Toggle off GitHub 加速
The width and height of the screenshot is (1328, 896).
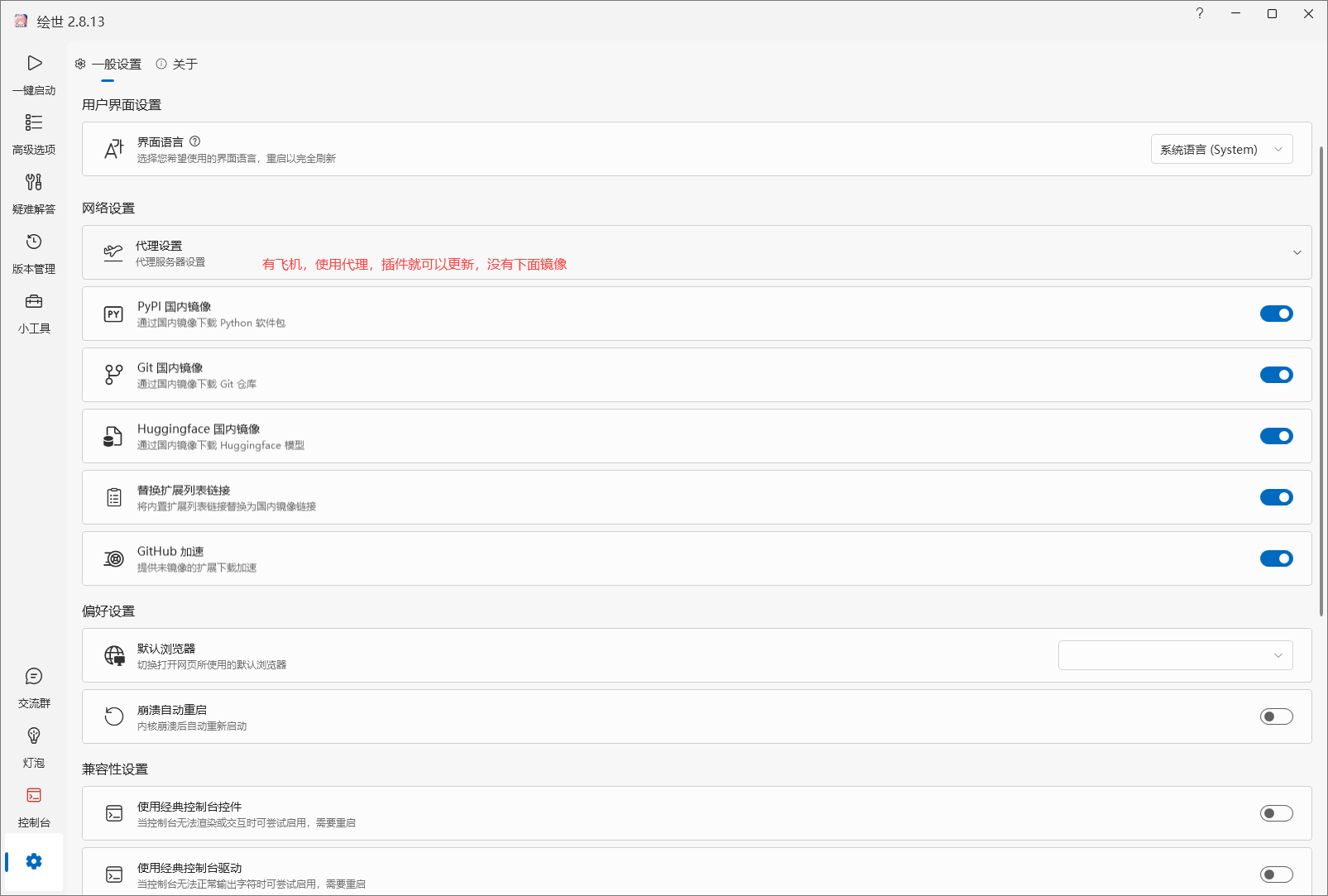pyautogui.click(x=1276, y=558)
